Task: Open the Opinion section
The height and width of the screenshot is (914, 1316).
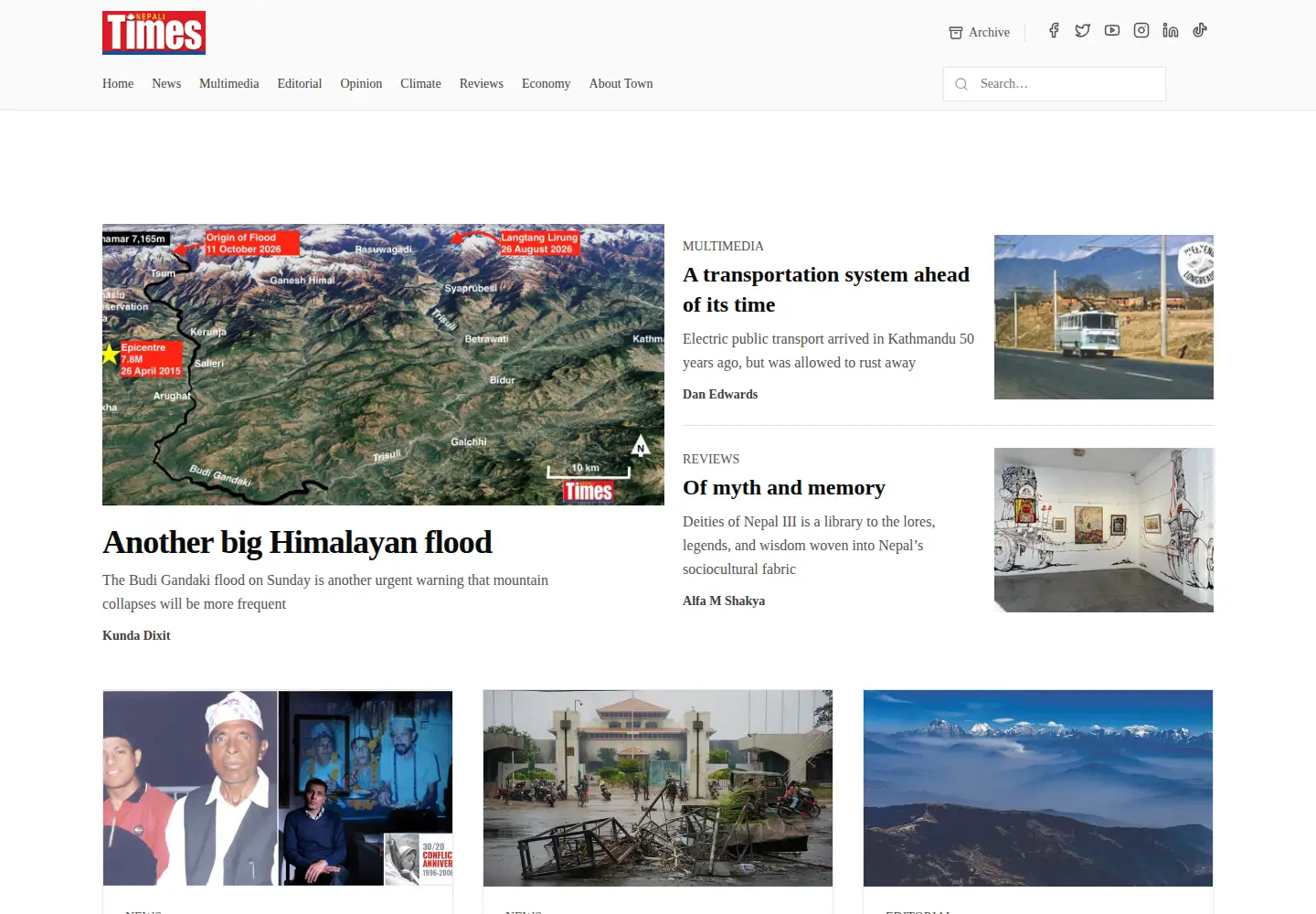Action: pos(361,83)
